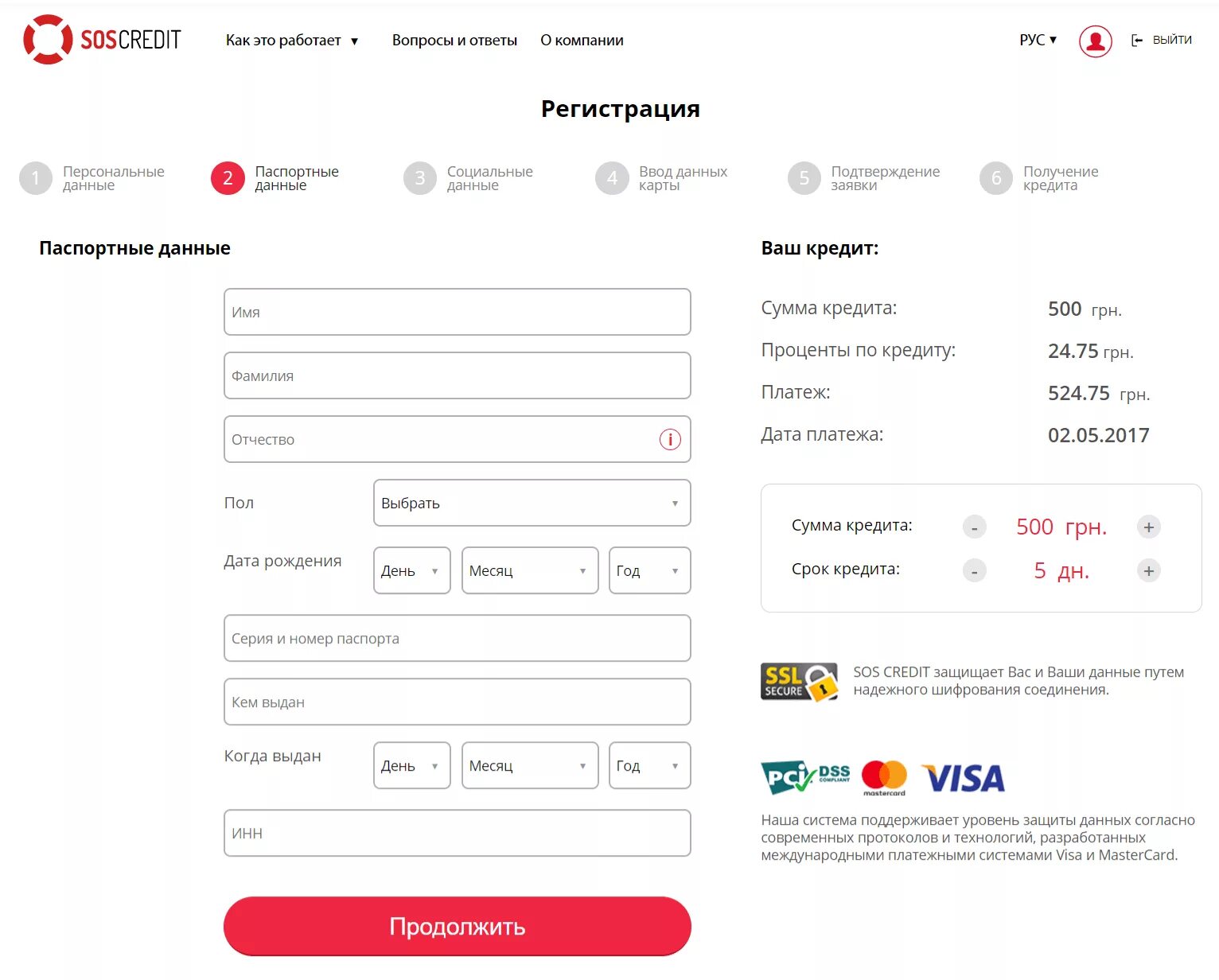Switch language via РУС selector
The height and width of the screenshot is (980, 1219).
coord(1038,40)
